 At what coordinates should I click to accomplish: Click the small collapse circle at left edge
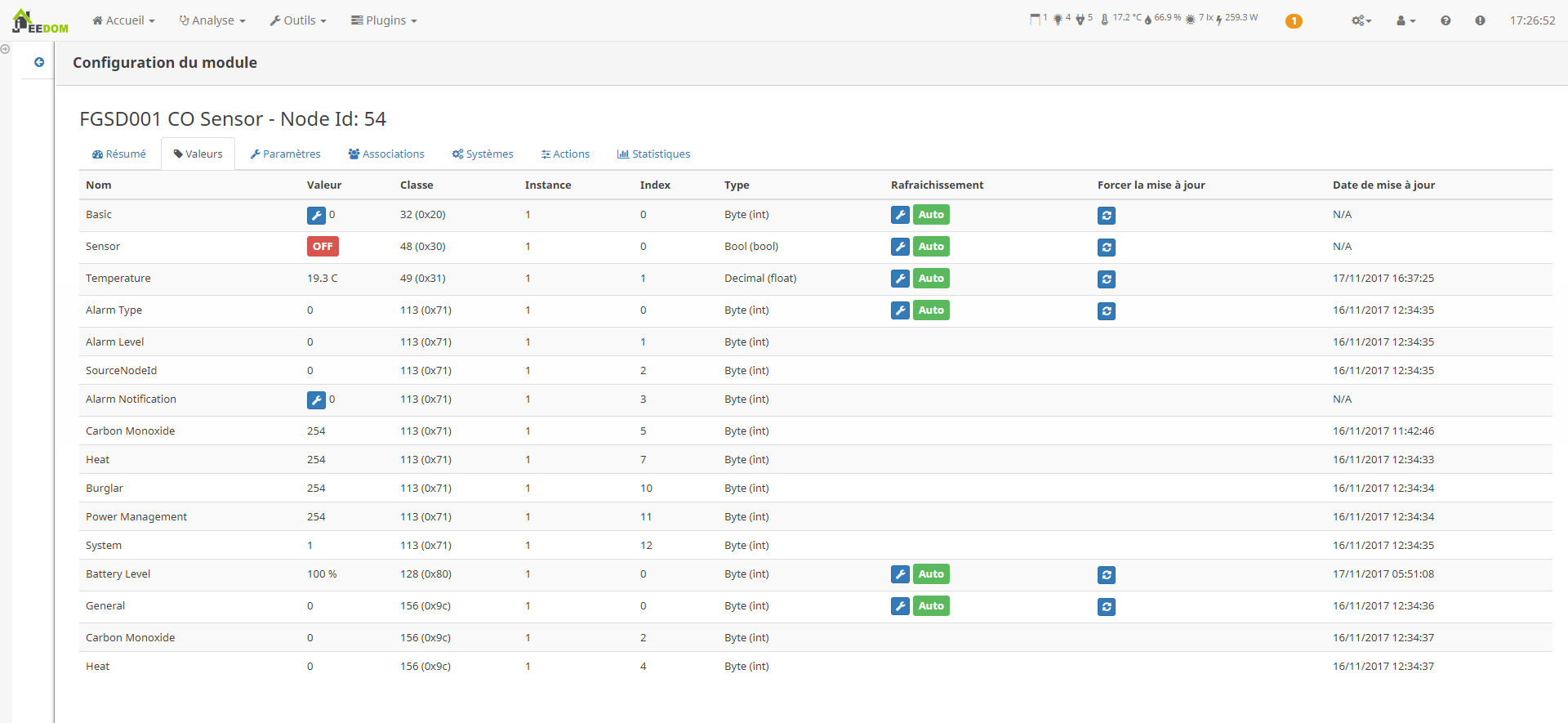(x=5, y=49)
